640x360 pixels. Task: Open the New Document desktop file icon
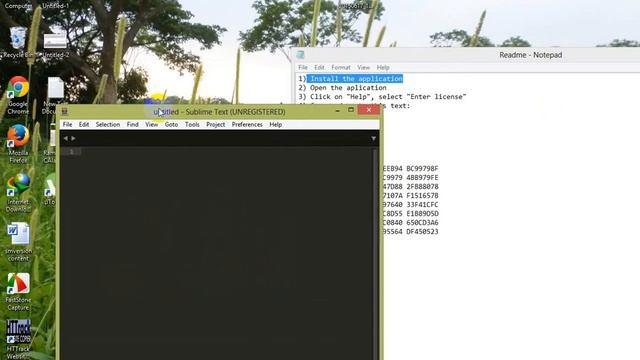(x=55, y=95)
